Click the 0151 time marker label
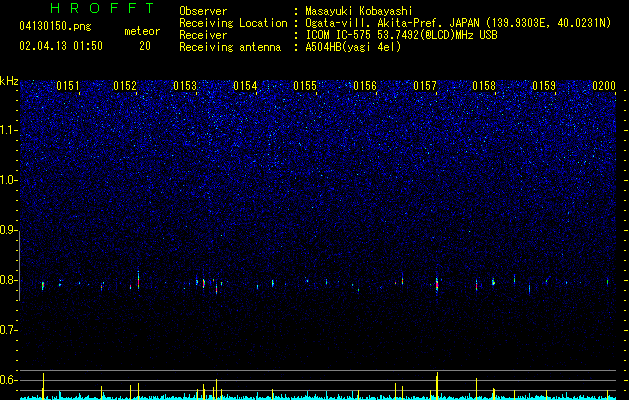629x400 pixels. coord(68,86)
